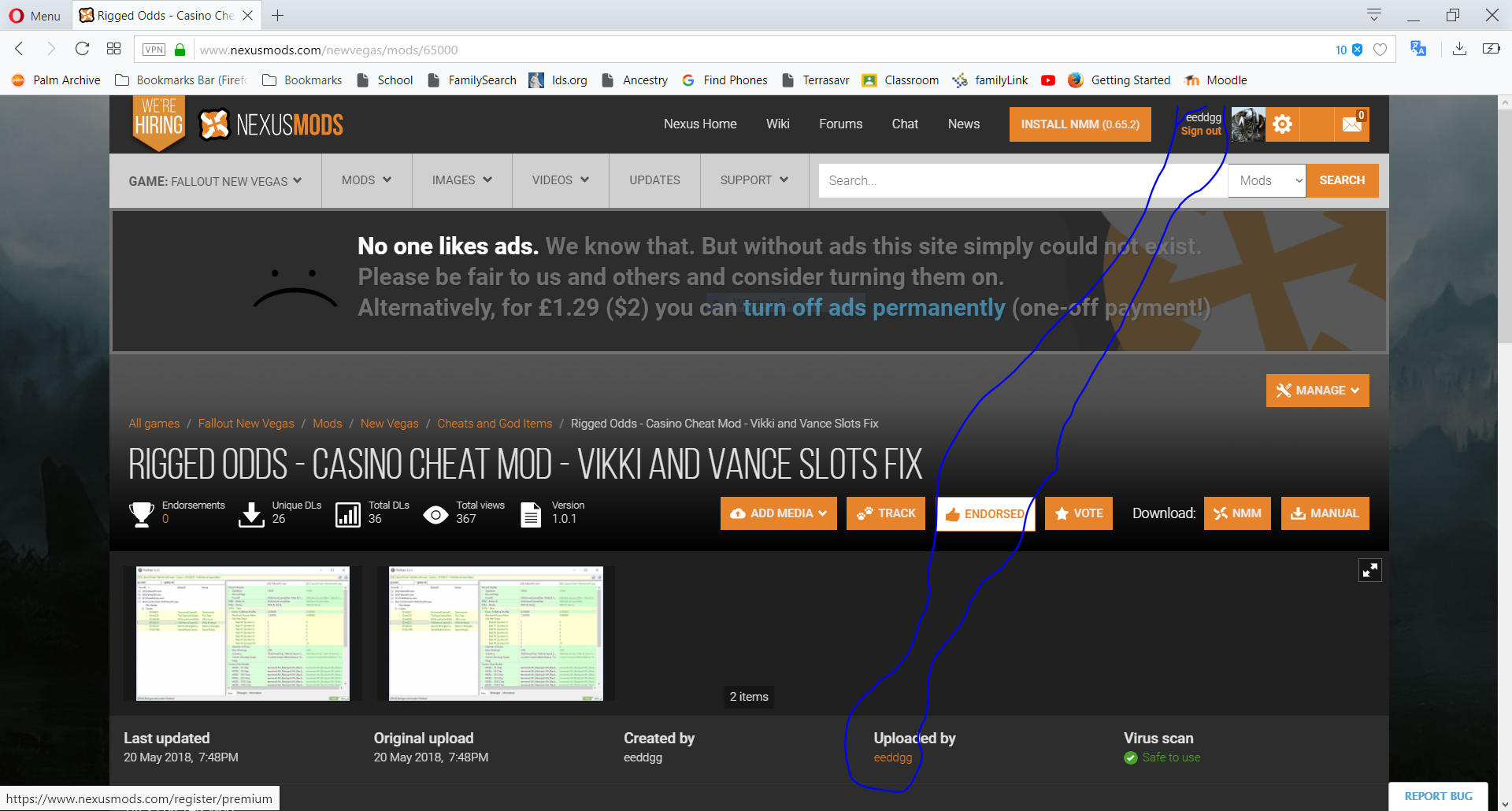Open the Support navigation dropdown
This screenshot has height=811, width=1512.
754,180
